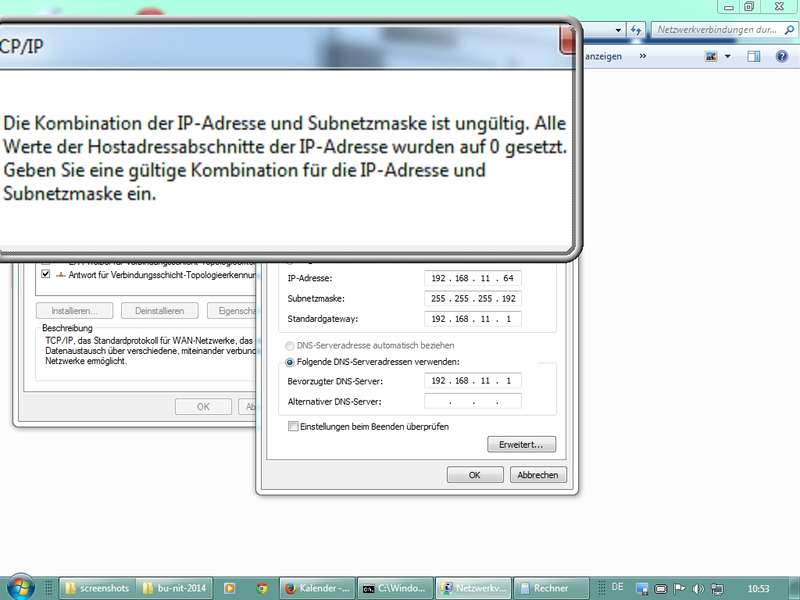Check Einstellungen beim Beenden überprüfen
Screen dimensions: 800x600
point(293,426)
